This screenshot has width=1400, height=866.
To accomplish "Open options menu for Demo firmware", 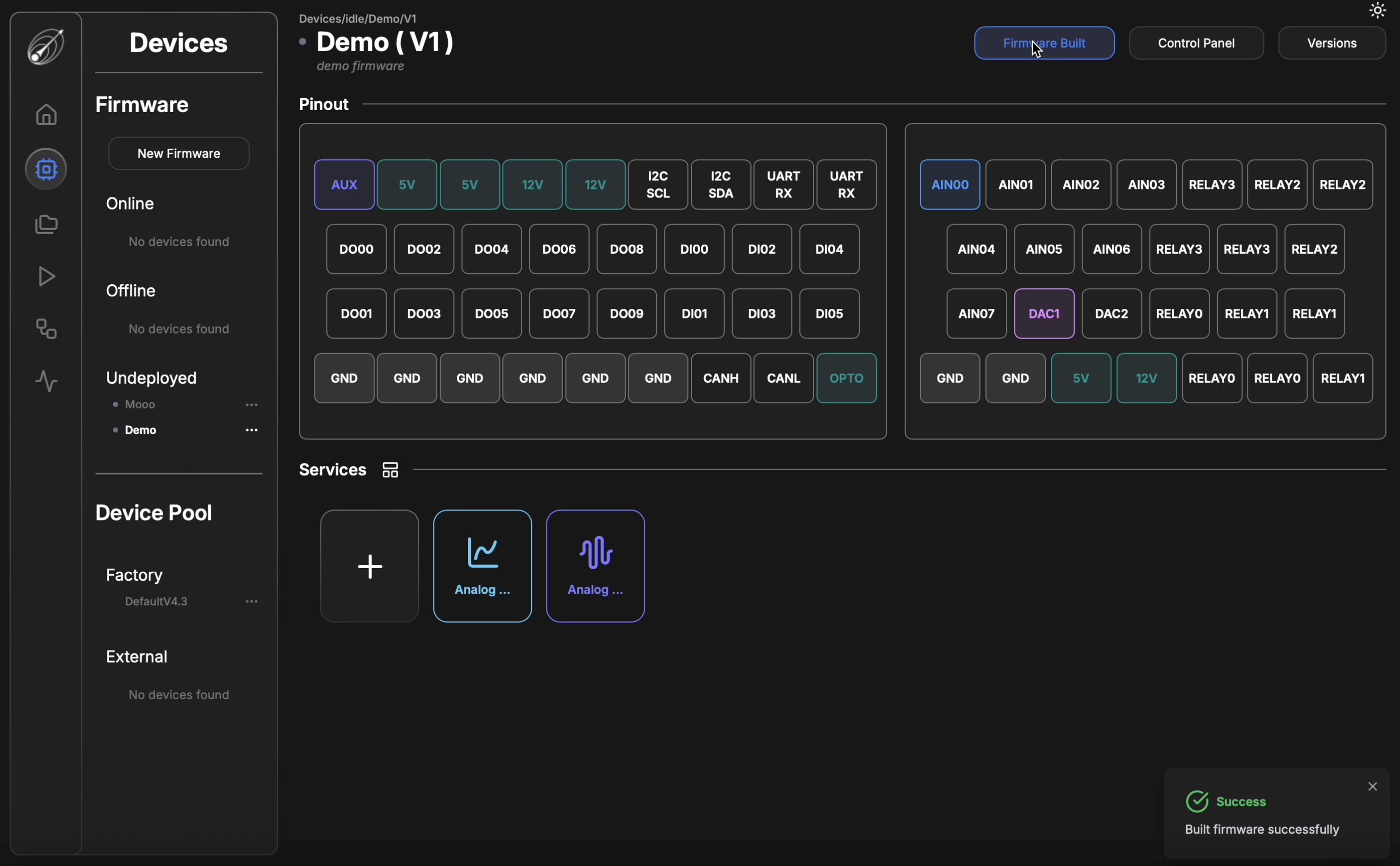I will pos(252,430).
